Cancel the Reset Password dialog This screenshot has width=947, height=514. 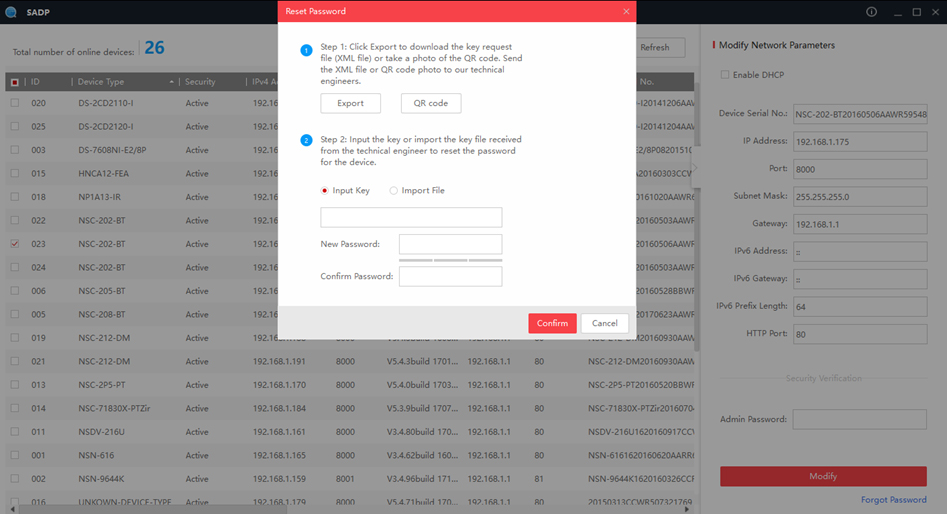tap(604, 323)
